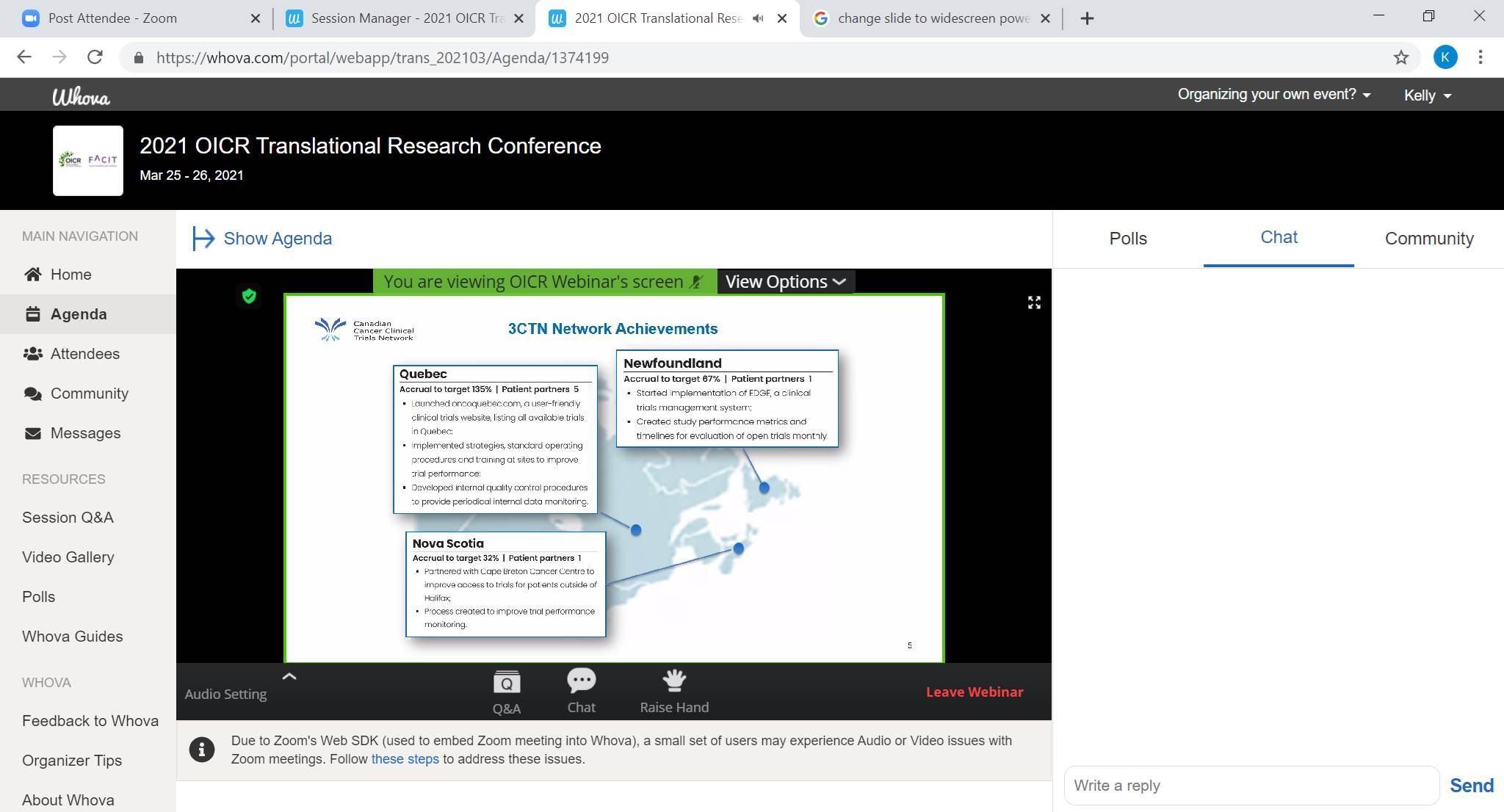Enter fullscreen with the expand icon
The width and height of the screenshot is (1504, 812).
point(1034,302)
